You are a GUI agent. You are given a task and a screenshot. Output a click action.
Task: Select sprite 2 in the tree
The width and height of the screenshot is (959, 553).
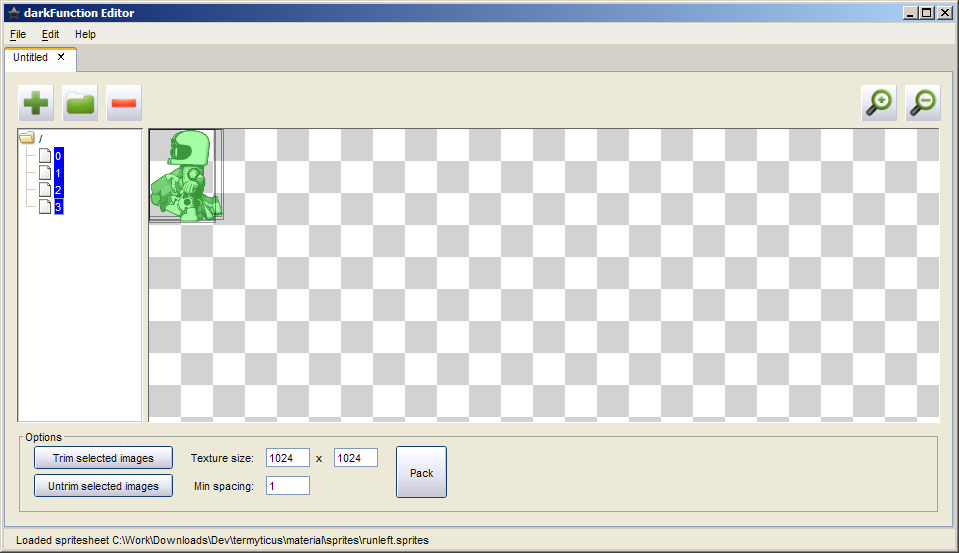[x=58, y=190]
